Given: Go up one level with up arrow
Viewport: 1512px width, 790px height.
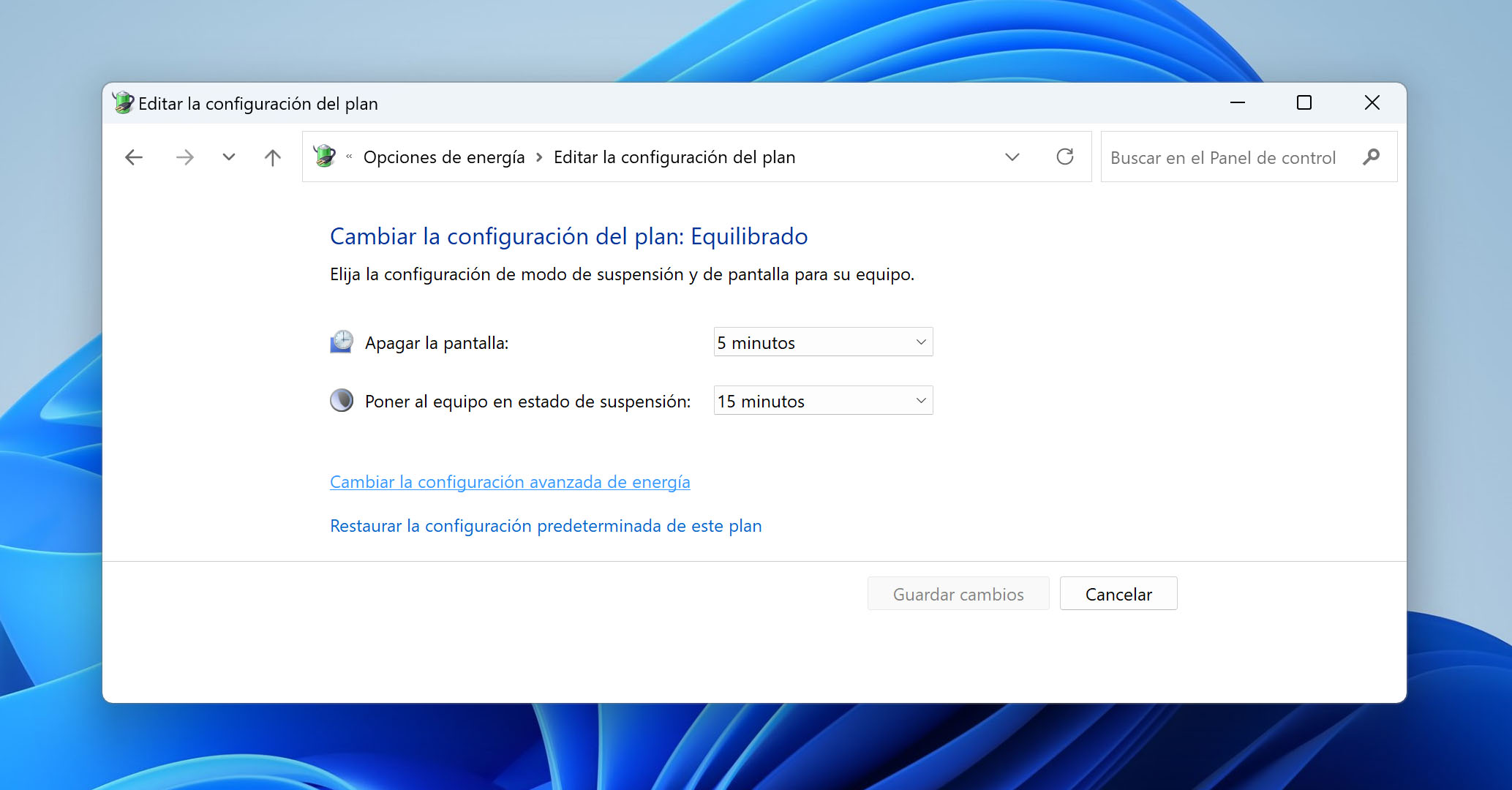Looking at the screenshot, I should point(273,157).
